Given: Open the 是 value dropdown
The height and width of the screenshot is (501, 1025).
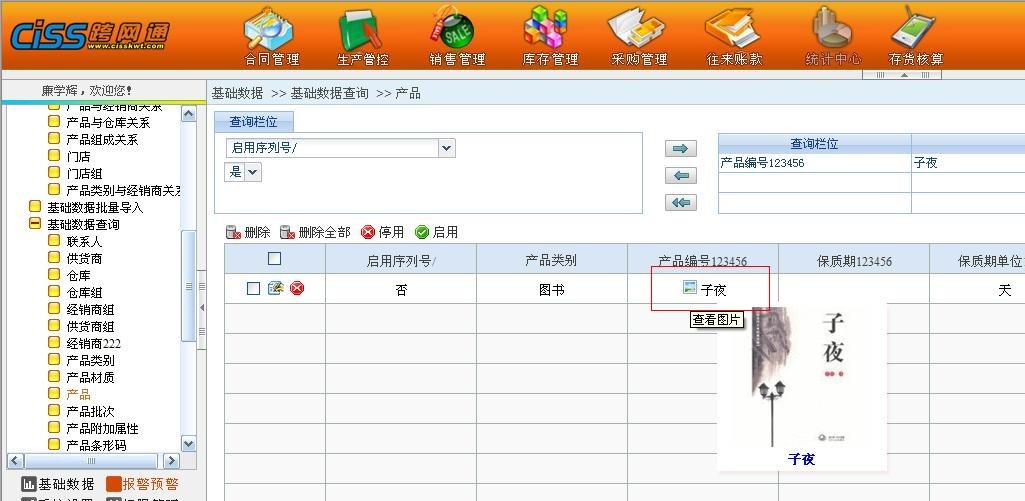Looking at the screenshot, I should pyautogui.click(x=253, y=172).
